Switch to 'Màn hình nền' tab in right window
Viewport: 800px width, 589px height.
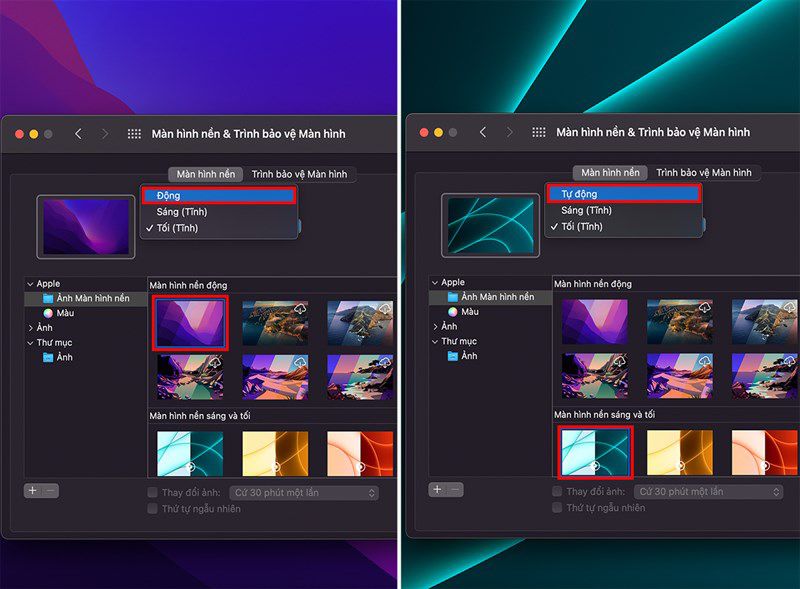610,173
